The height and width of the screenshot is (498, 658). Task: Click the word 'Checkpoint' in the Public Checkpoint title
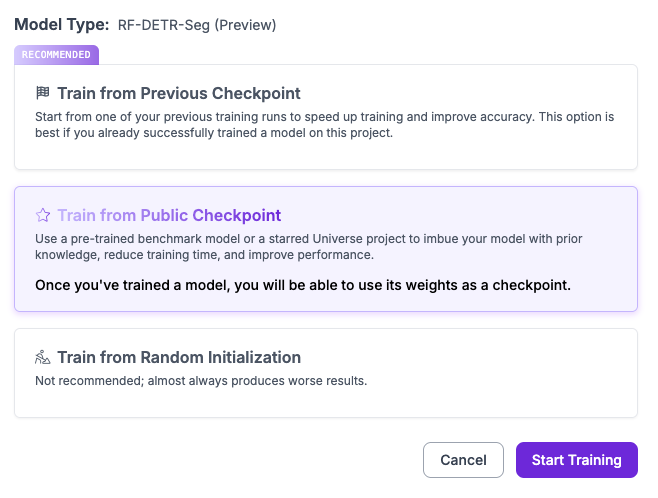point(236,215)
